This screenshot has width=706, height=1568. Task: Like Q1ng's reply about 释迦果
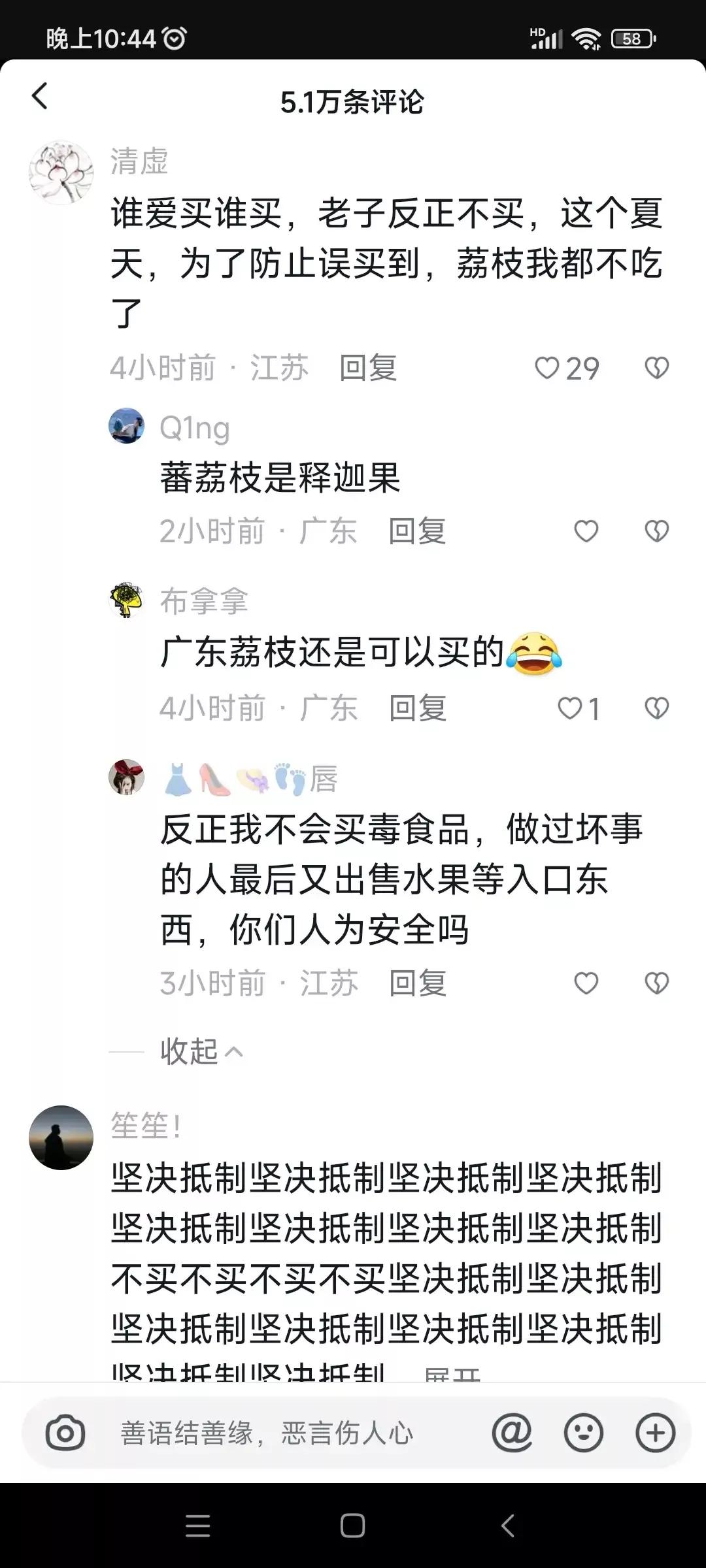586,531
